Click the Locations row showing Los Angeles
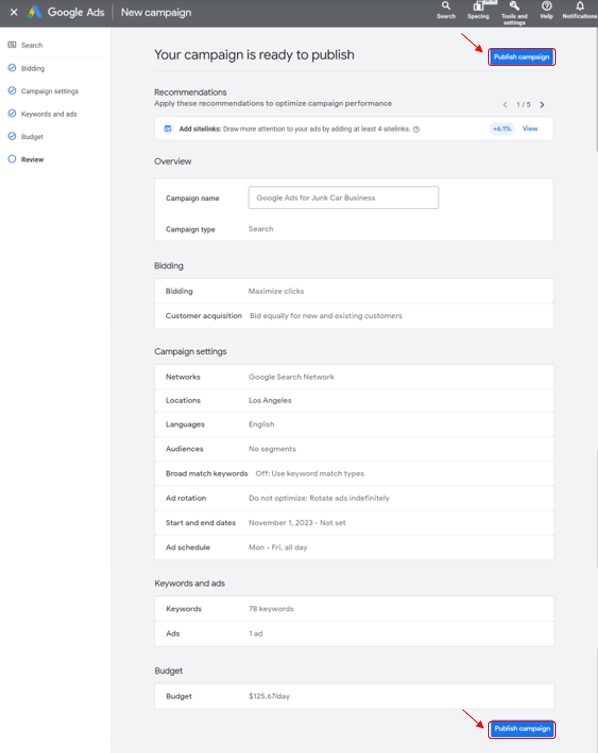 pos(354,401)
